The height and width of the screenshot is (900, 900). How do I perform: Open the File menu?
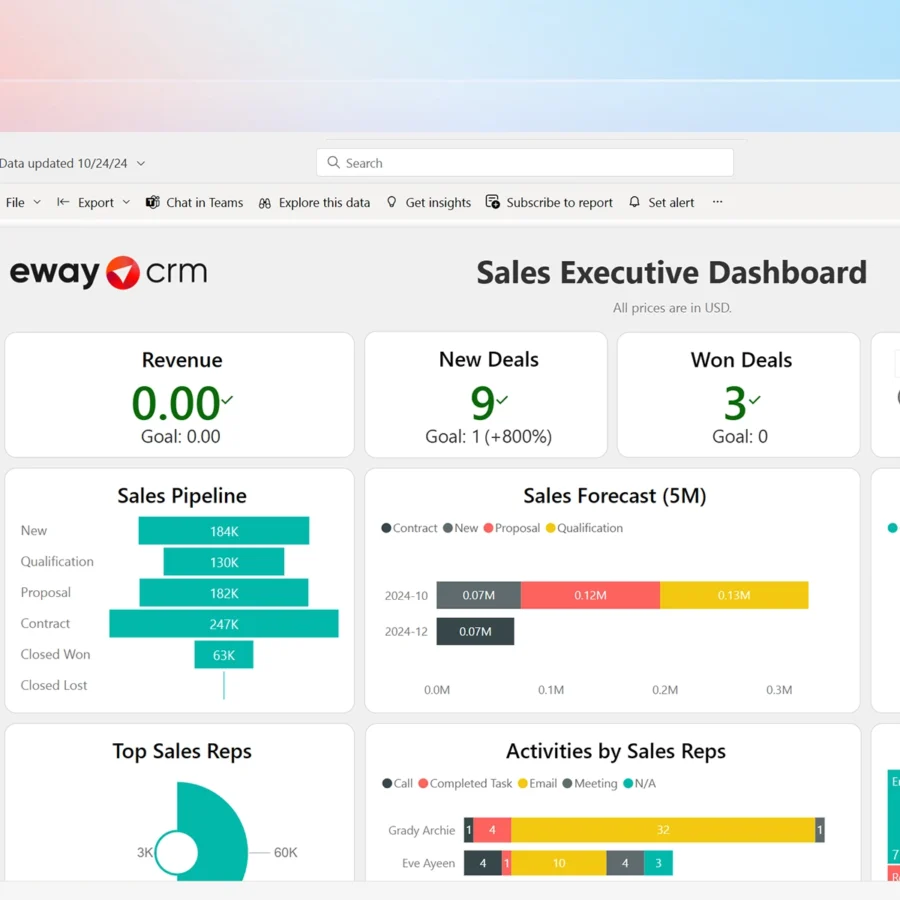click(x=22, y=202)
